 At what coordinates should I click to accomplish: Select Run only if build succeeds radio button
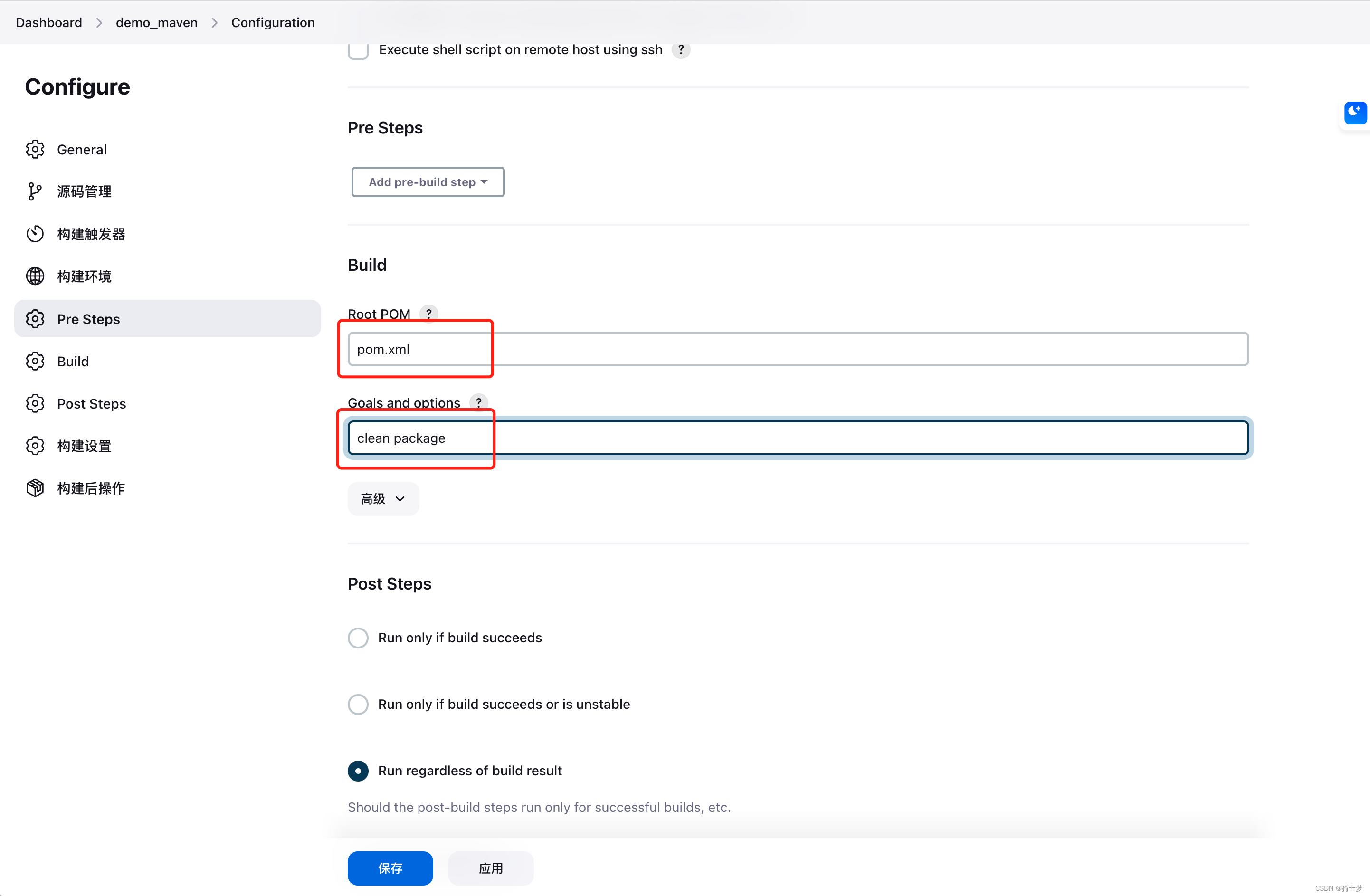pos(358,638)
